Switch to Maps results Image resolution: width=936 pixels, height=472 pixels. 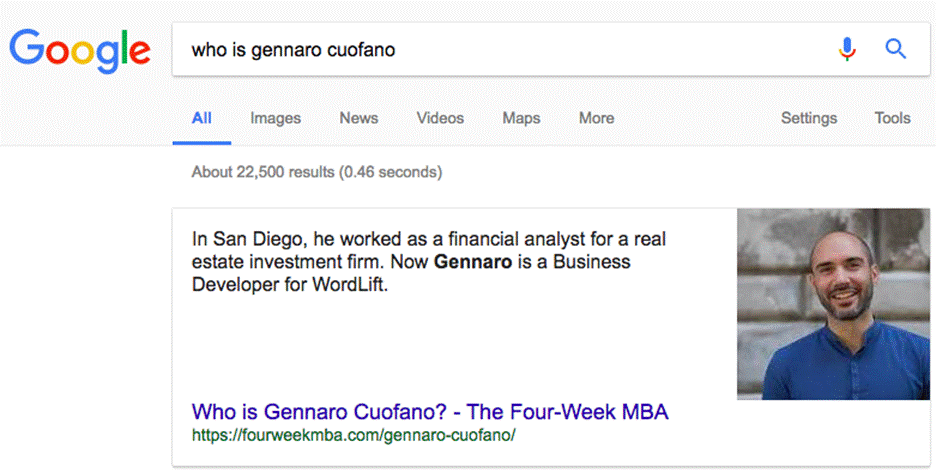click(x=521, y=118)
